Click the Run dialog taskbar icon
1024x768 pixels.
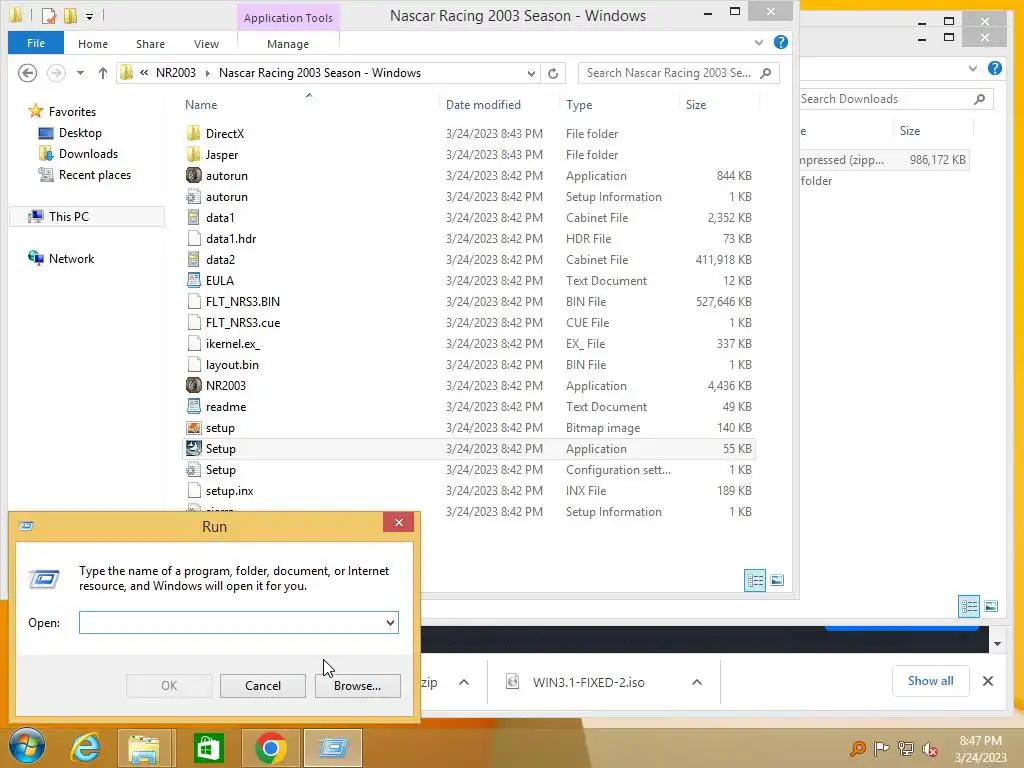(333, 748)
